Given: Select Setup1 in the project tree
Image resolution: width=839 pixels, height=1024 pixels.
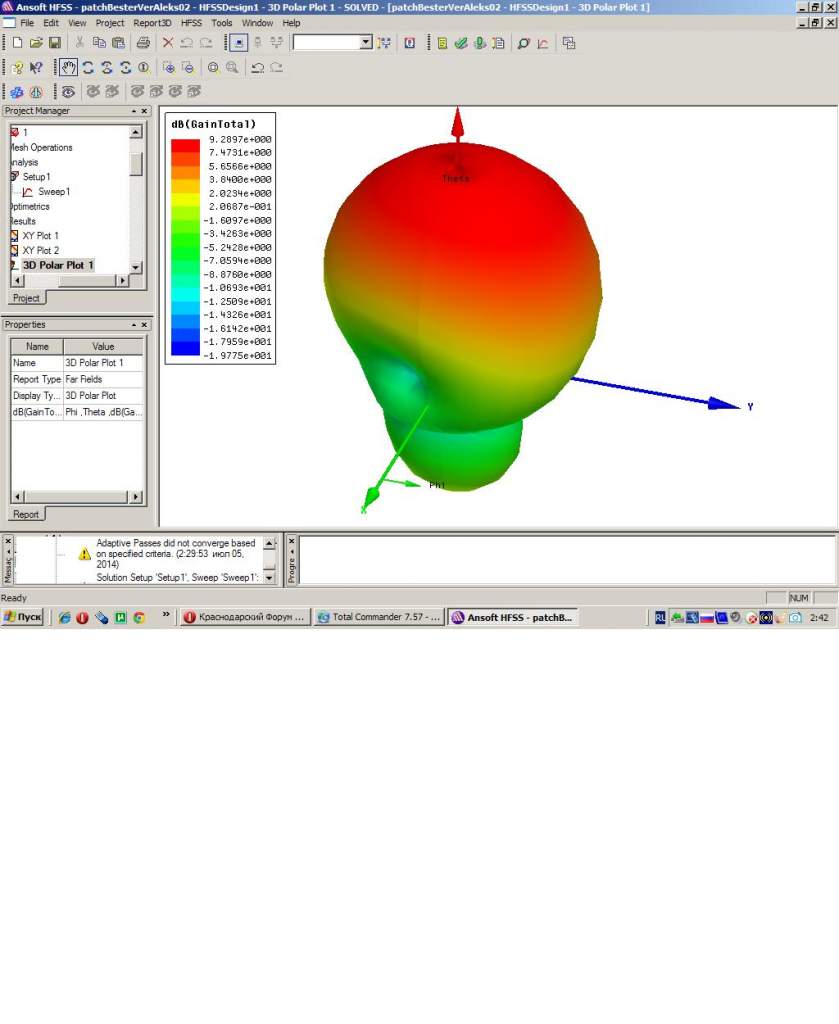Looking at the screenshot, I should point(37,177).
